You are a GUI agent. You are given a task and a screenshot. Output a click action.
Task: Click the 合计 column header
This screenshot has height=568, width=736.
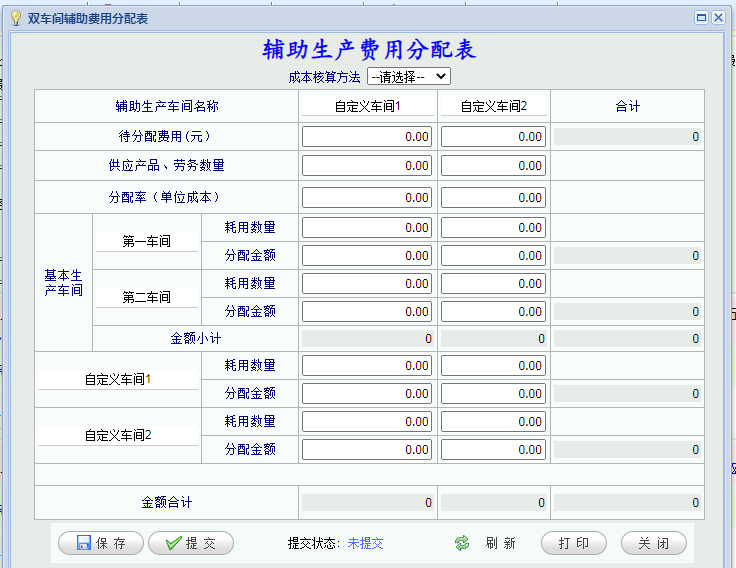click(628, 106)
